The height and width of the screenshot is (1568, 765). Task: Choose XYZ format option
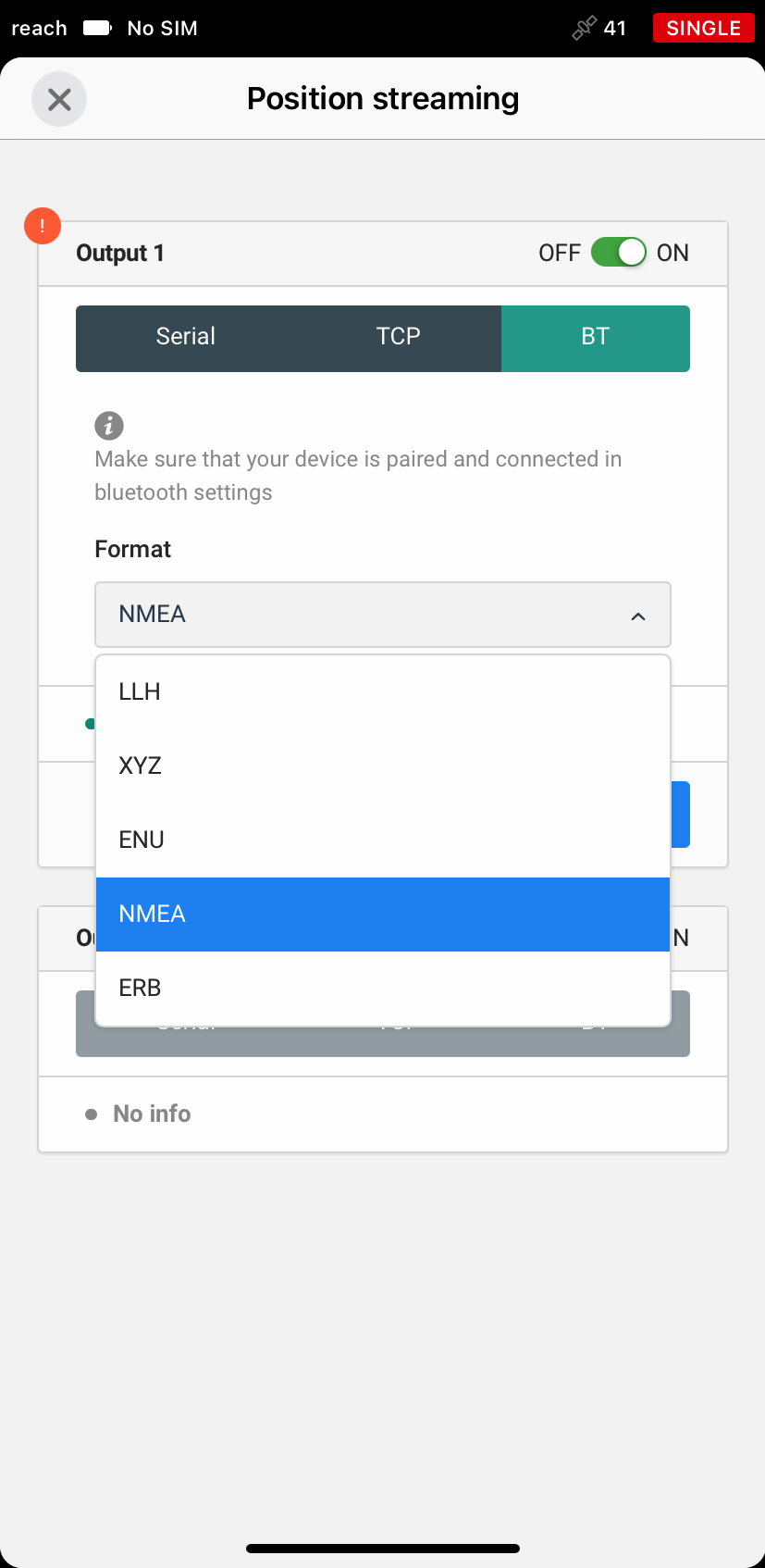click(383, 766)
